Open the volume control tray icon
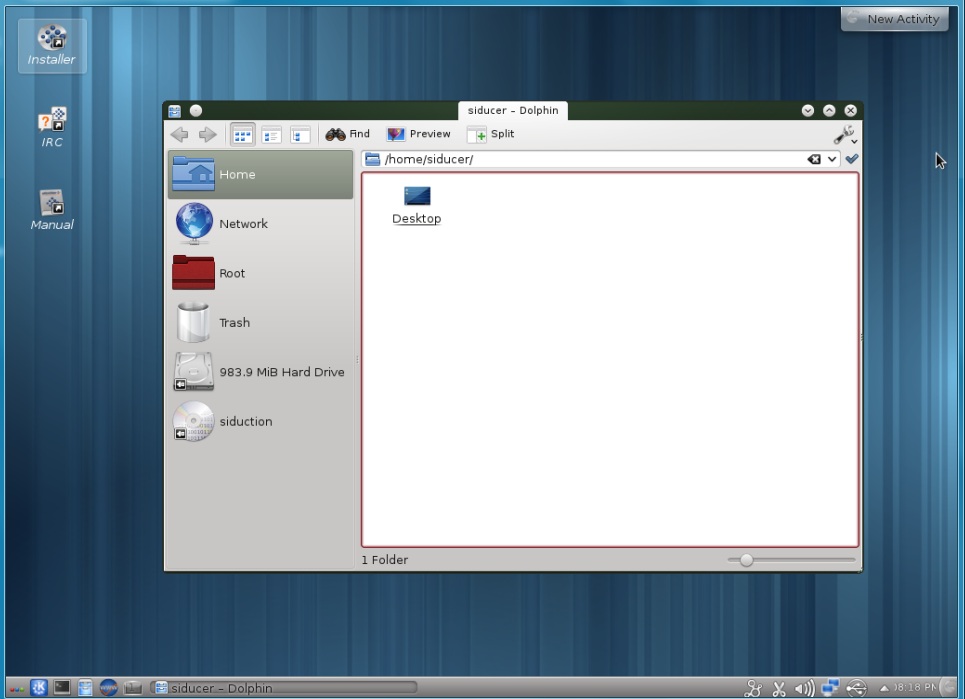 coord(804,688)
